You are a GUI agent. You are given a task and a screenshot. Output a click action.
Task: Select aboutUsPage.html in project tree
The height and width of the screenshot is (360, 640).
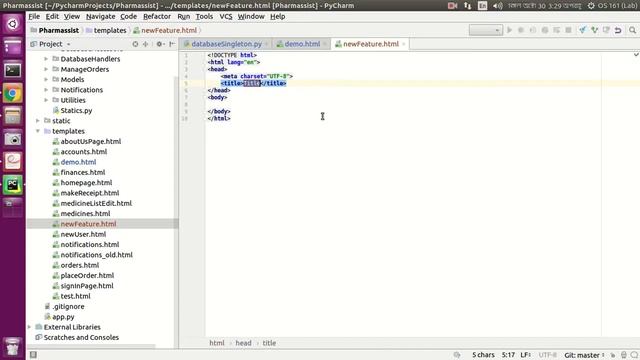(90, 142)
